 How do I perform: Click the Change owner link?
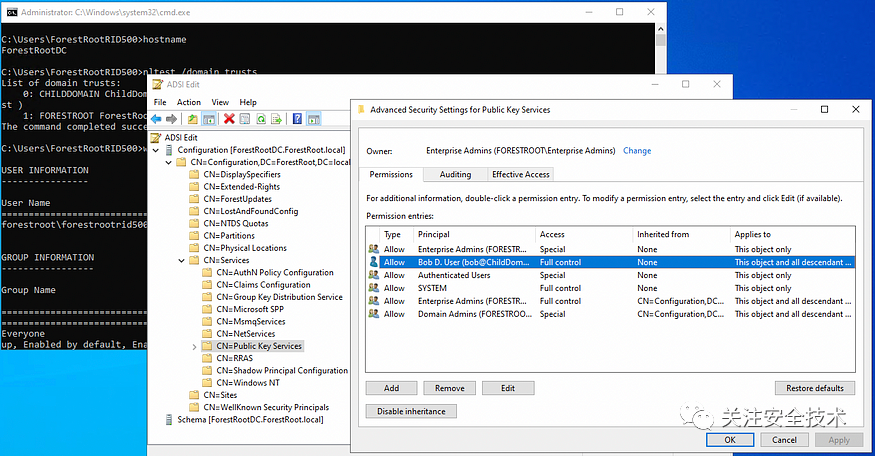pos(637,151)
